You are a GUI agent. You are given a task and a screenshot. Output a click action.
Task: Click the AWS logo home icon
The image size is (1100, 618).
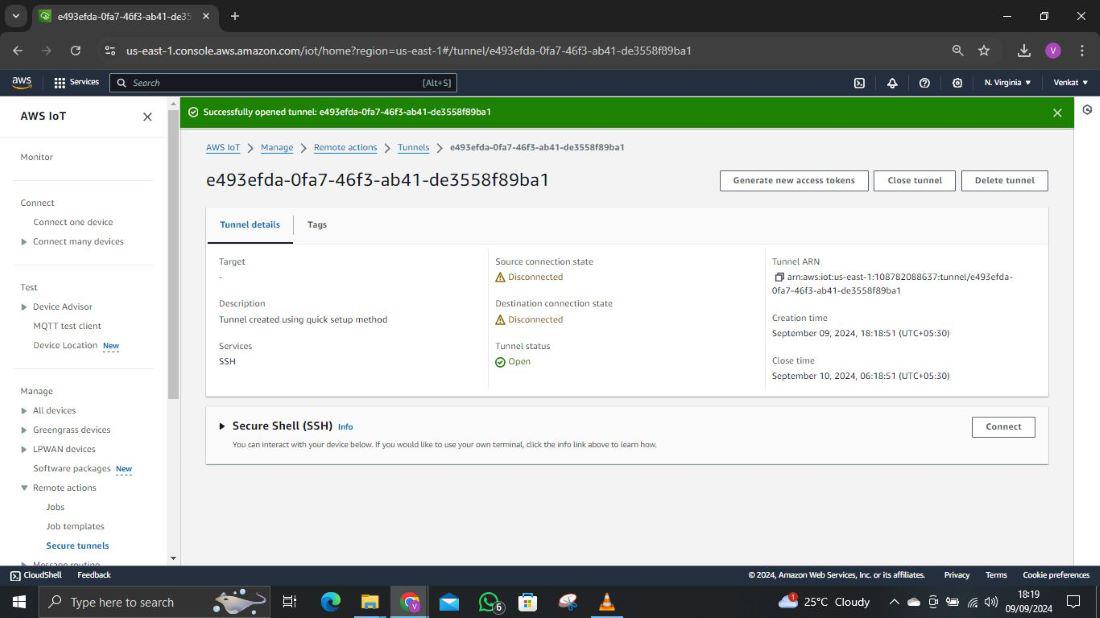(22, 83)
